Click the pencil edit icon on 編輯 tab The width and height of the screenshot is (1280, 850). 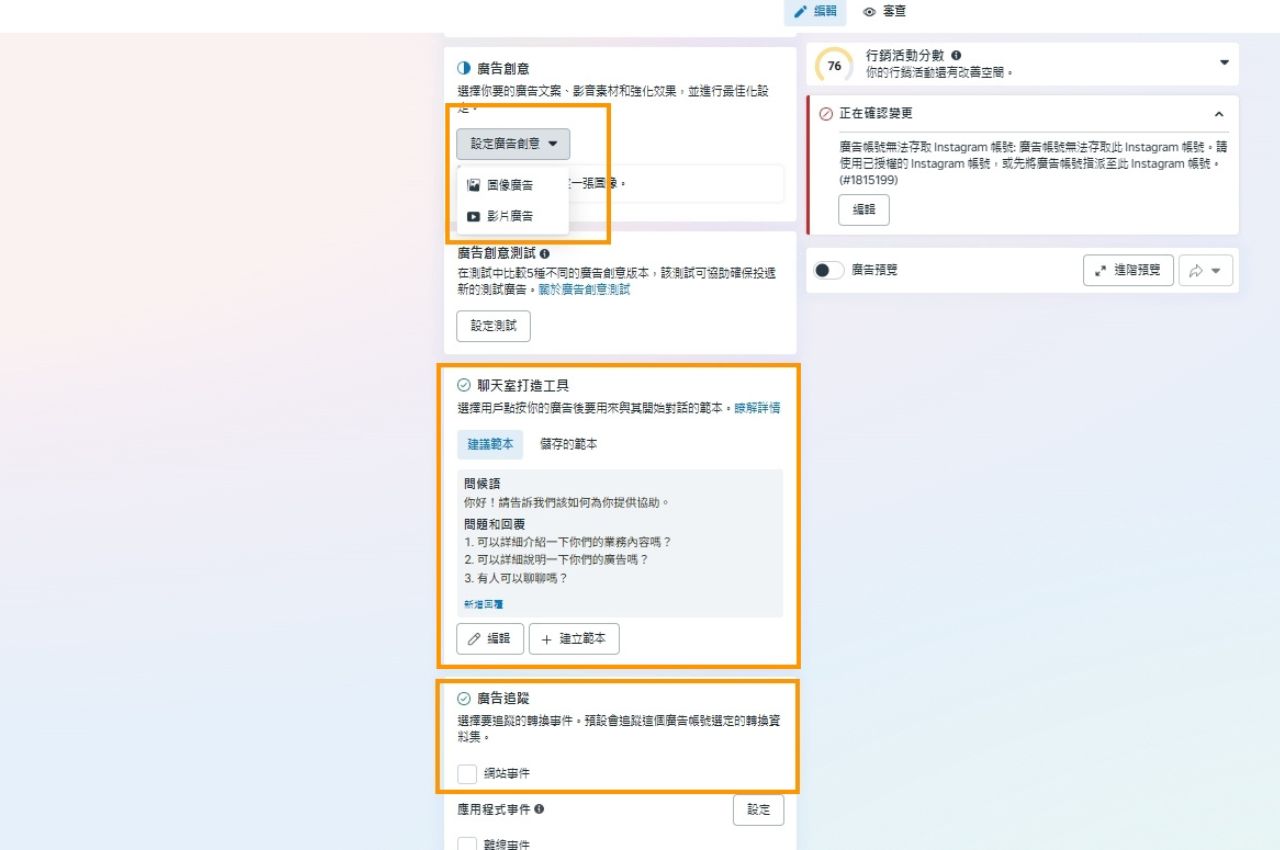tap(802, 12)
